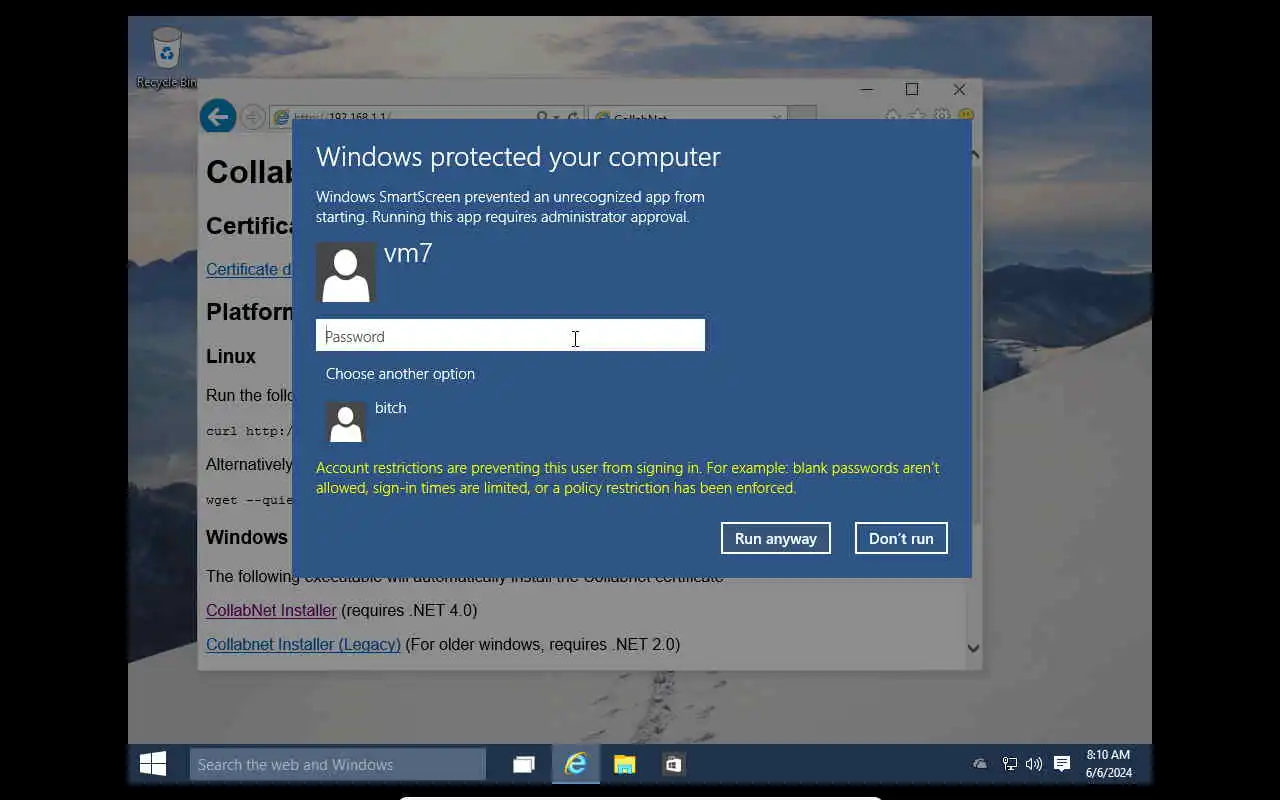
Task: Refresh the page in Internet Explorer
Action: coord(573,117)
